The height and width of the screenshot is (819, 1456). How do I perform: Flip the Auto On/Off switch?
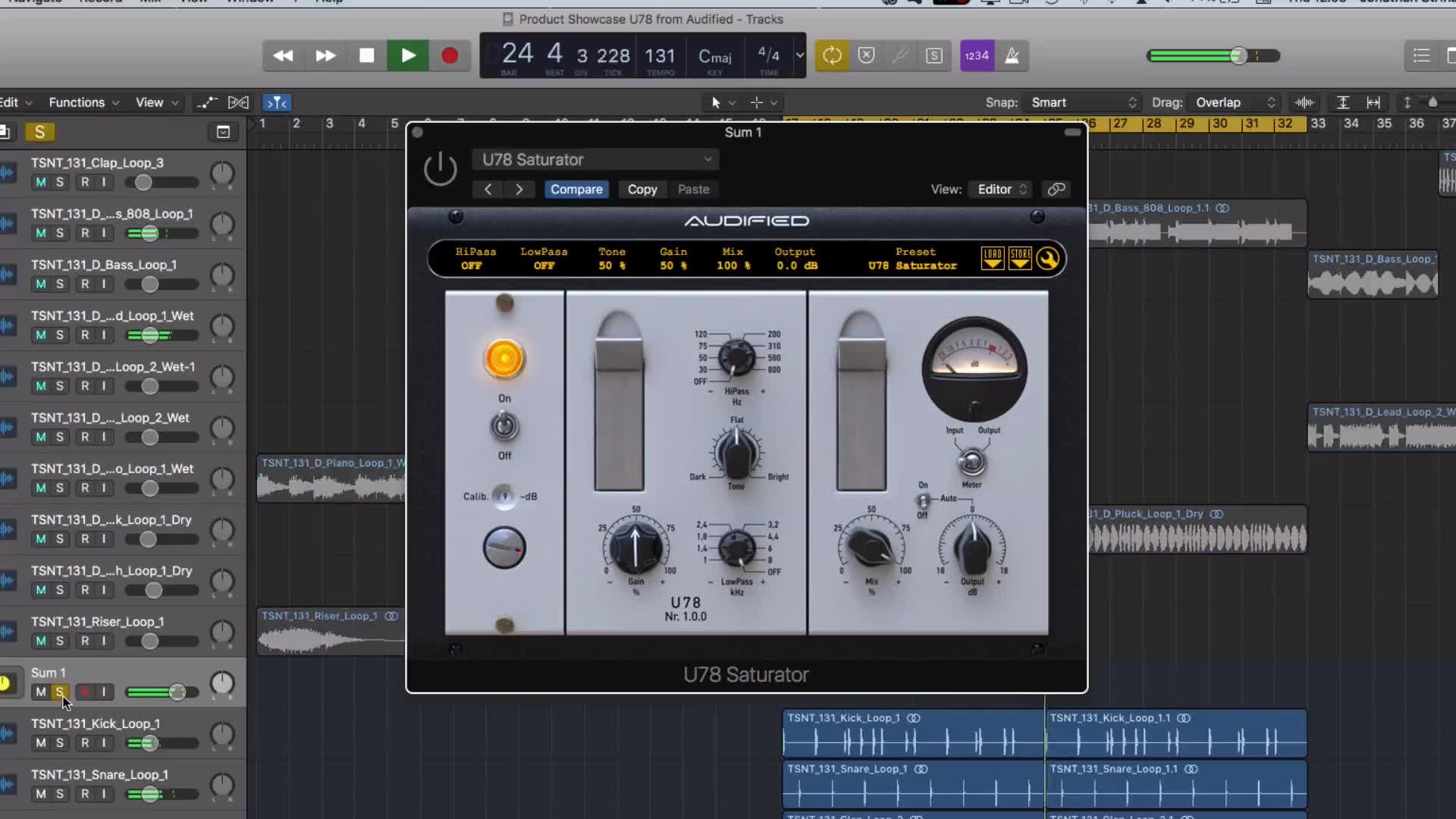pos(923,500)
